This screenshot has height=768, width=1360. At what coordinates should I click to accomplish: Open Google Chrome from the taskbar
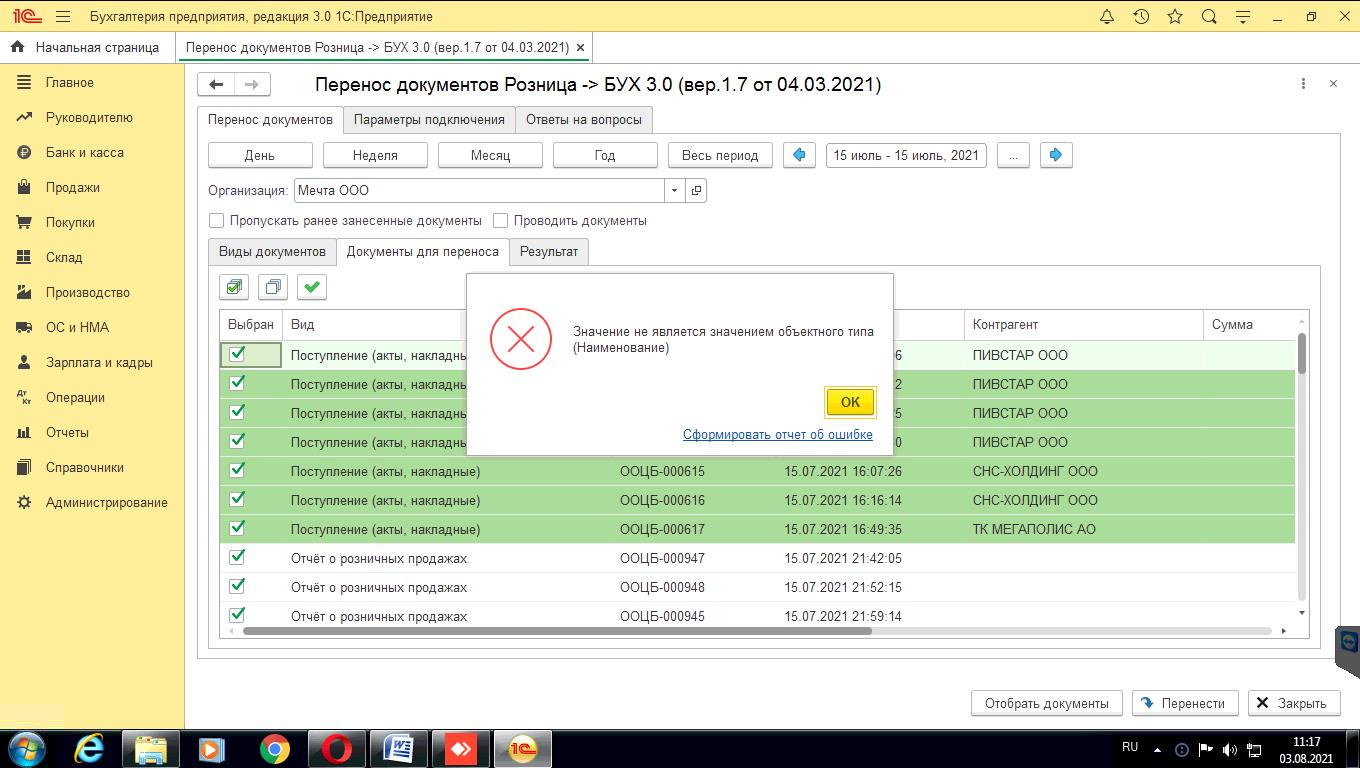274,749
